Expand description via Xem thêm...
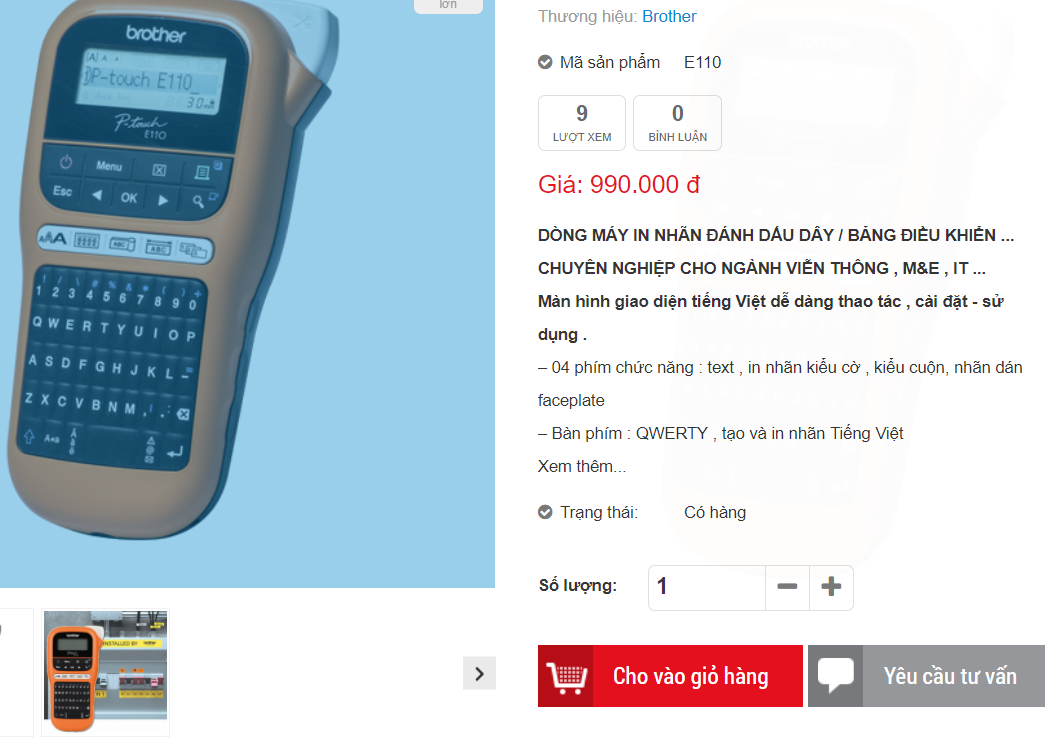1059x740 pixels. click(582, 467)
